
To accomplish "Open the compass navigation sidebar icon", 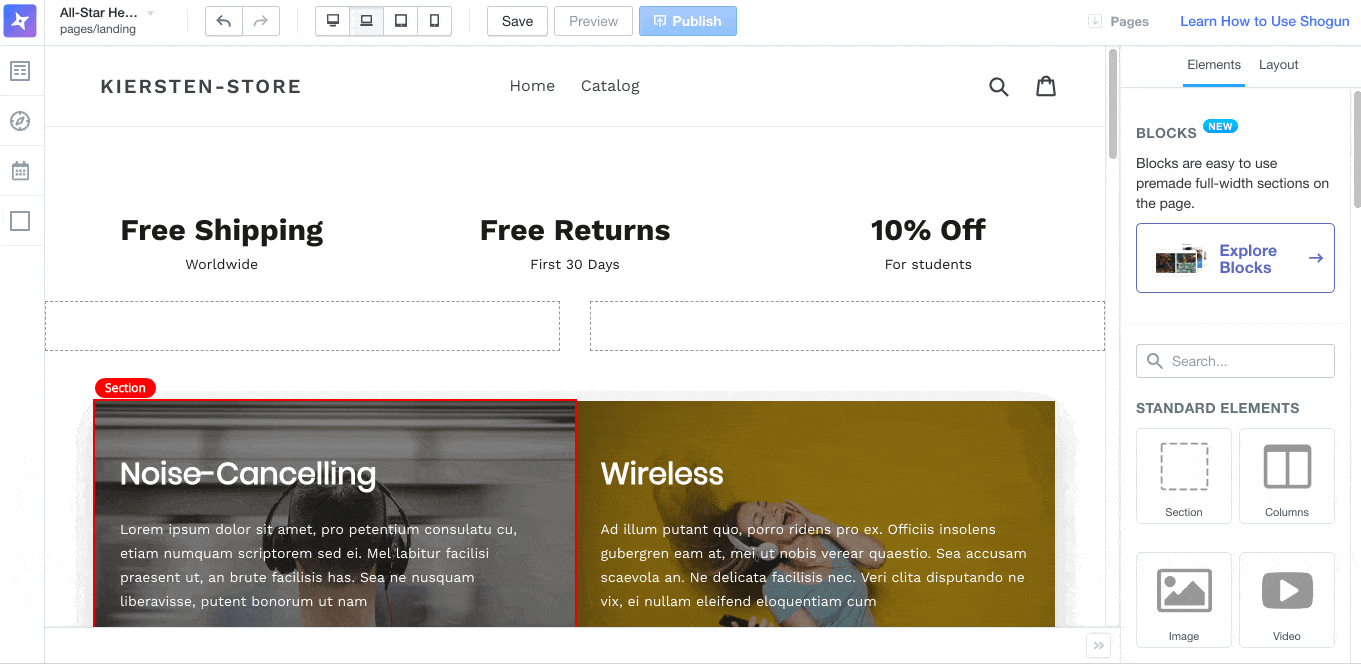I will coord(20,121).
